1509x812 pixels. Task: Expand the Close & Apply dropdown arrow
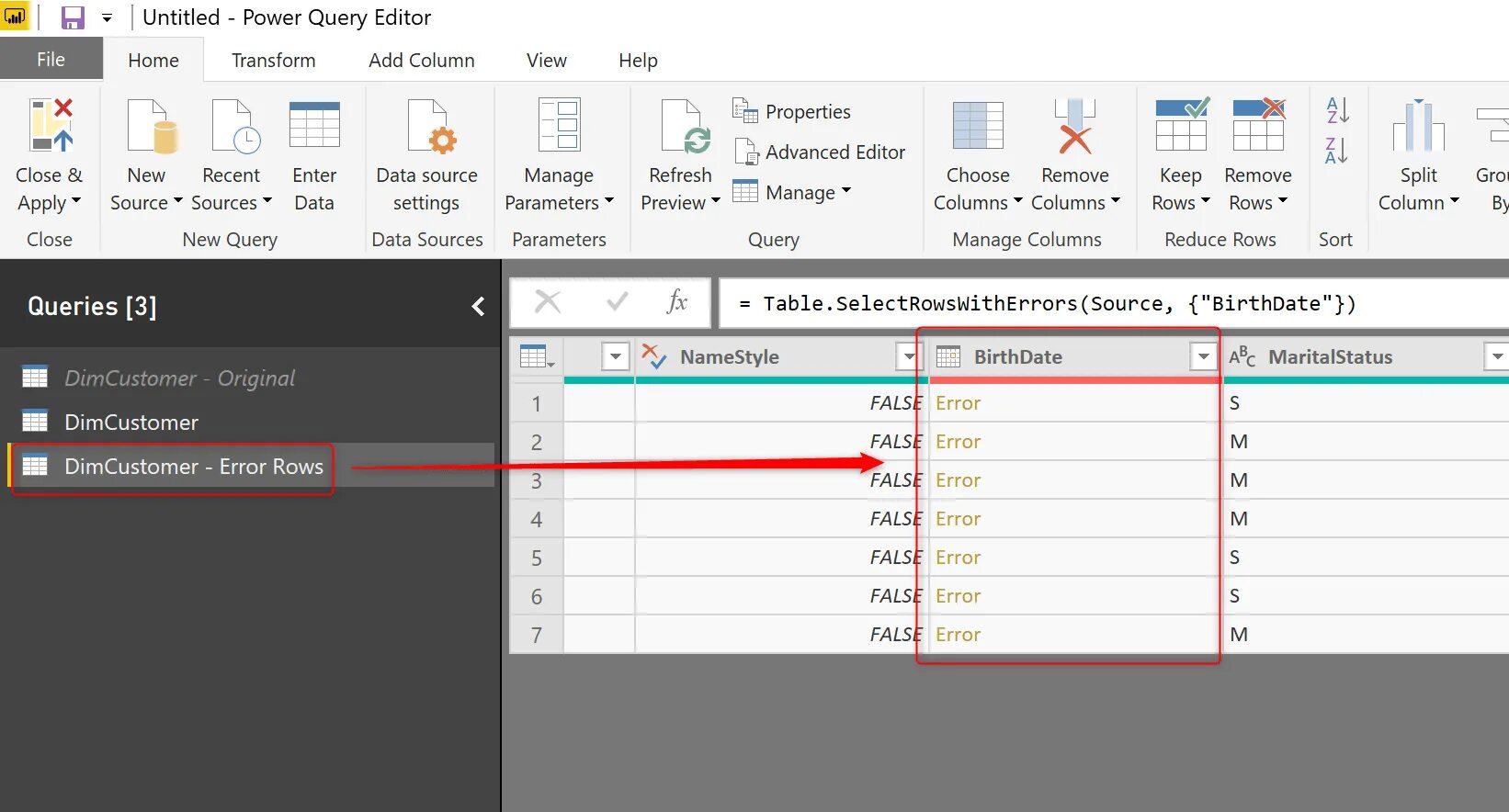[76, 201]
